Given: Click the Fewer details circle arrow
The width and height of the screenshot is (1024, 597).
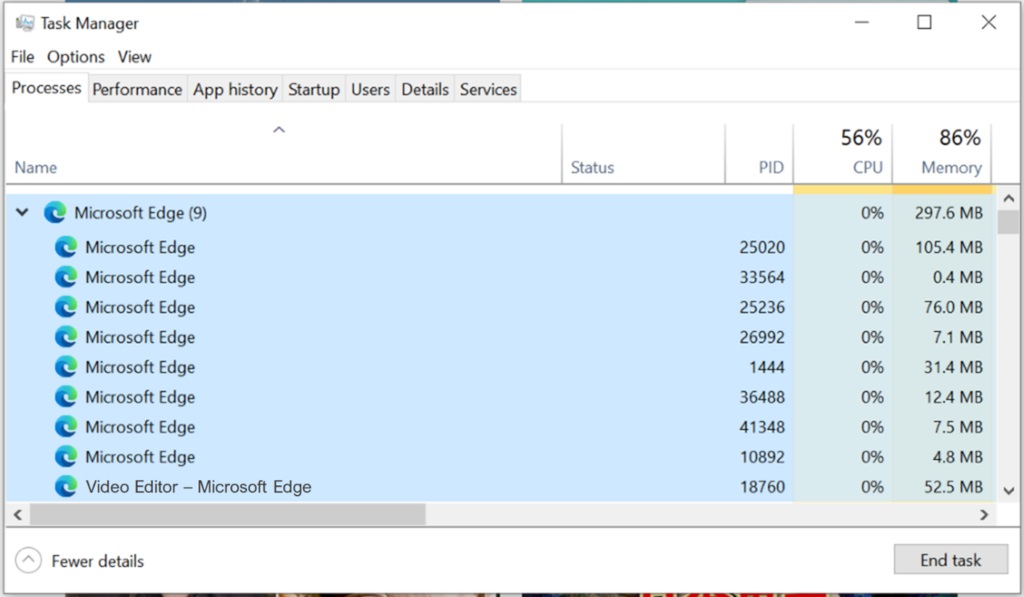Looking at the screenshot, I should [28, 560].
